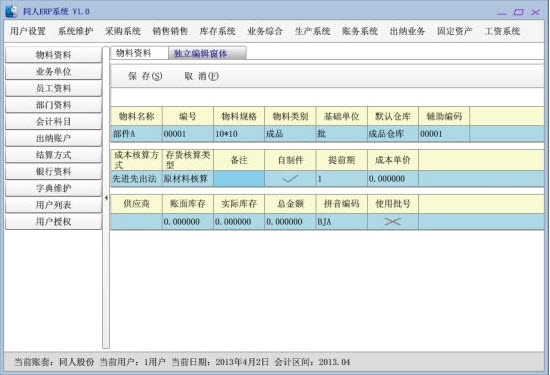Select the 基础单位 cell 批
550x375 pixels.
click(341, 134)
